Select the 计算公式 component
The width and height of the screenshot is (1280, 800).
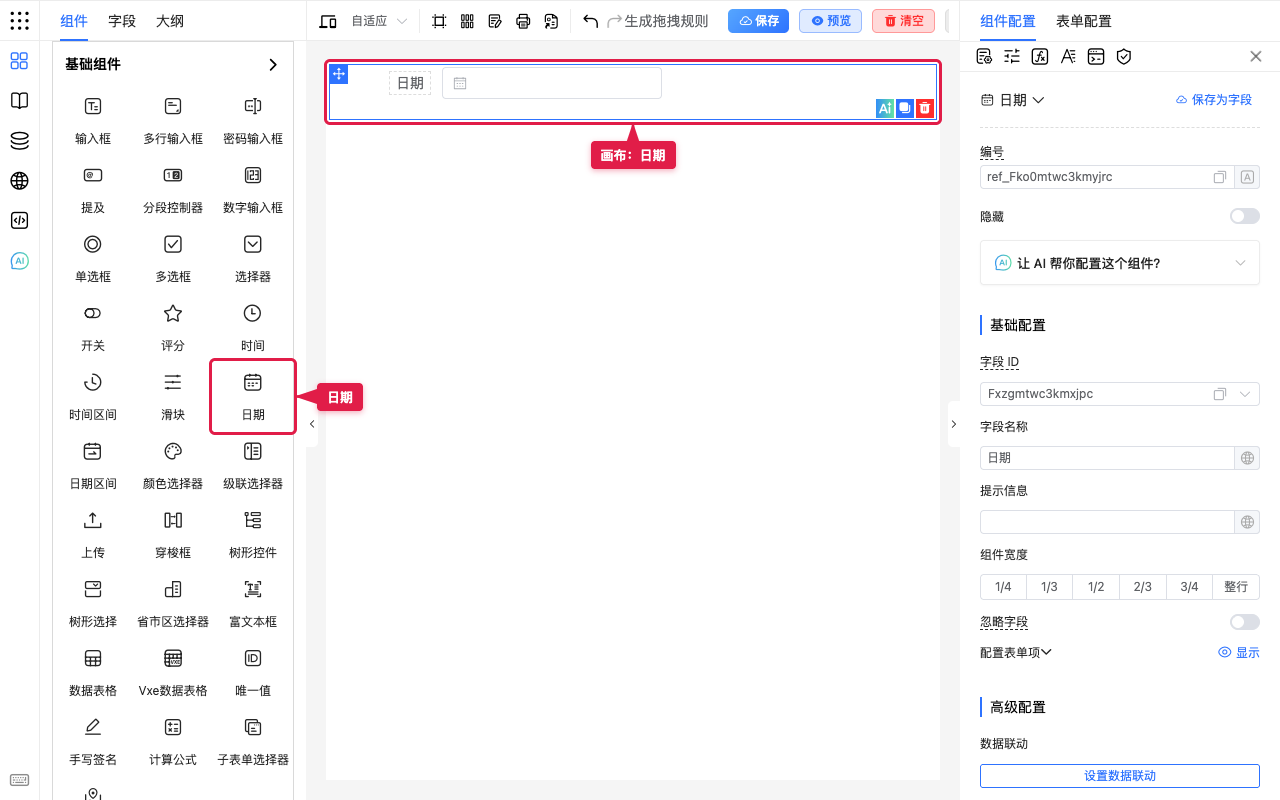(173, 742)
